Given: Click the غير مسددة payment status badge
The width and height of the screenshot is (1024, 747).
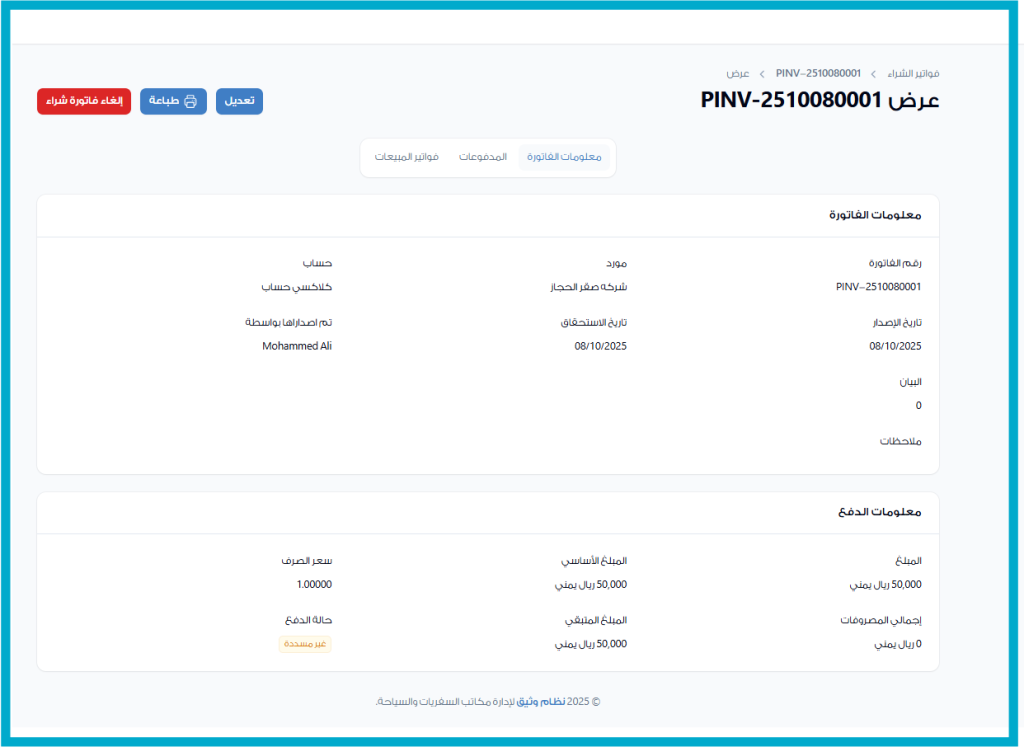Looking at the screenshot, I should pyautogui.click(x=305, y=644).
